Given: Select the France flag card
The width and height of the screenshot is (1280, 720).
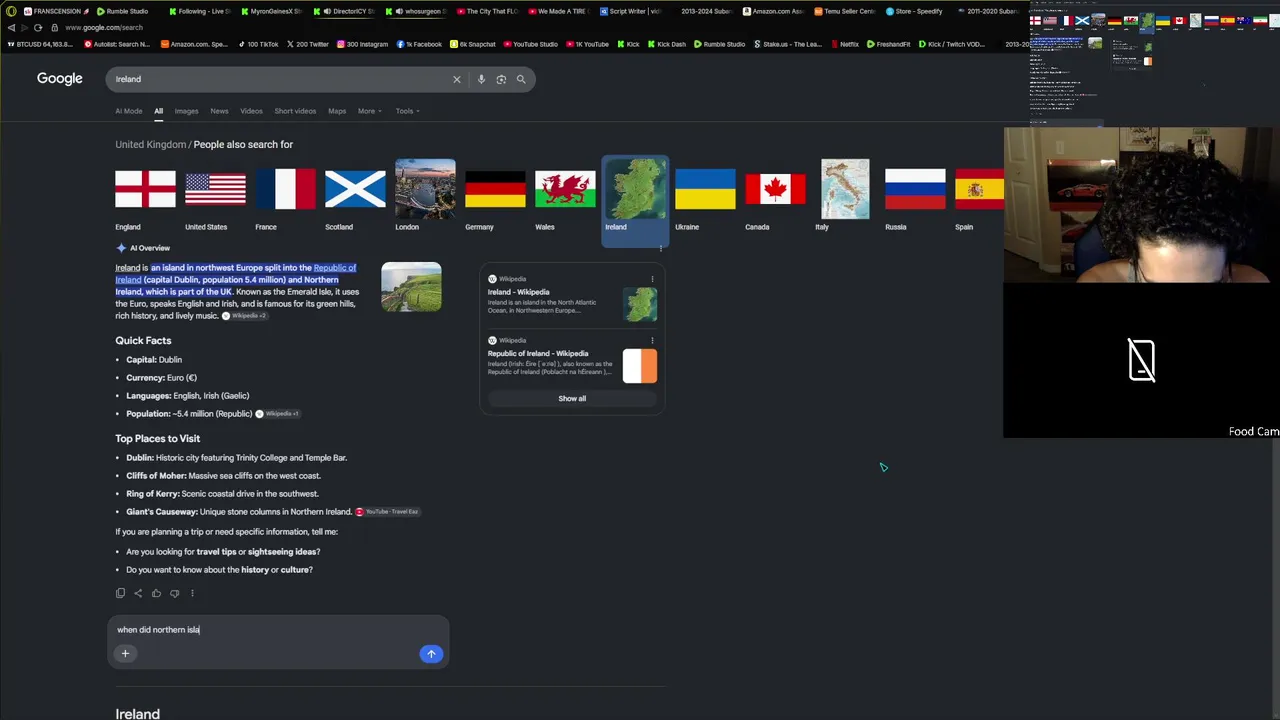Looking at the screenshot, I should coord(285,196).
